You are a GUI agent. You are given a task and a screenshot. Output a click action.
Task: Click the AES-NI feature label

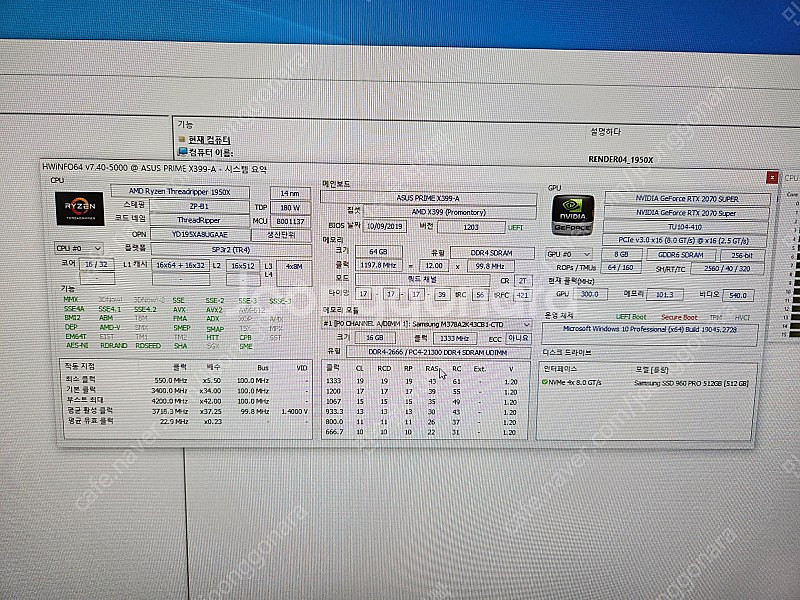tap(77, 345)
